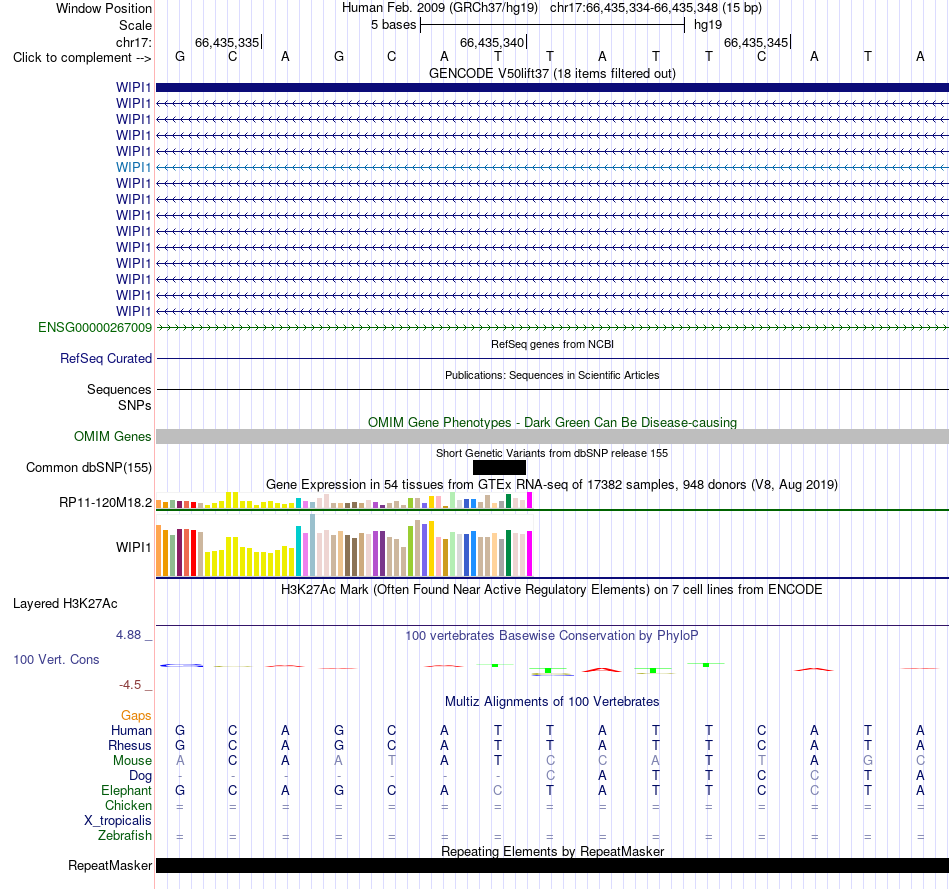Screen dimensions: 950x889
Task: Click the grey OMIM Genes bar
Action: [x=552, y=436]
